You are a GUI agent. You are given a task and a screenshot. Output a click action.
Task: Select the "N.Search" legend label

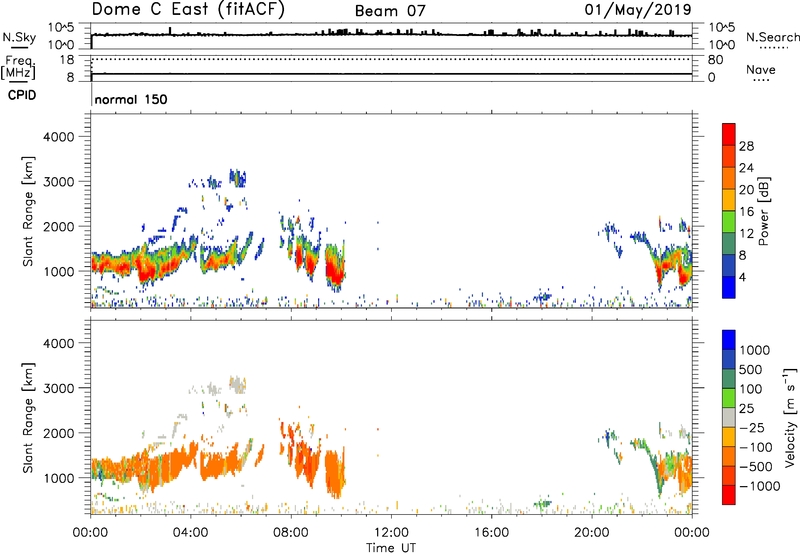coord(772,37)
